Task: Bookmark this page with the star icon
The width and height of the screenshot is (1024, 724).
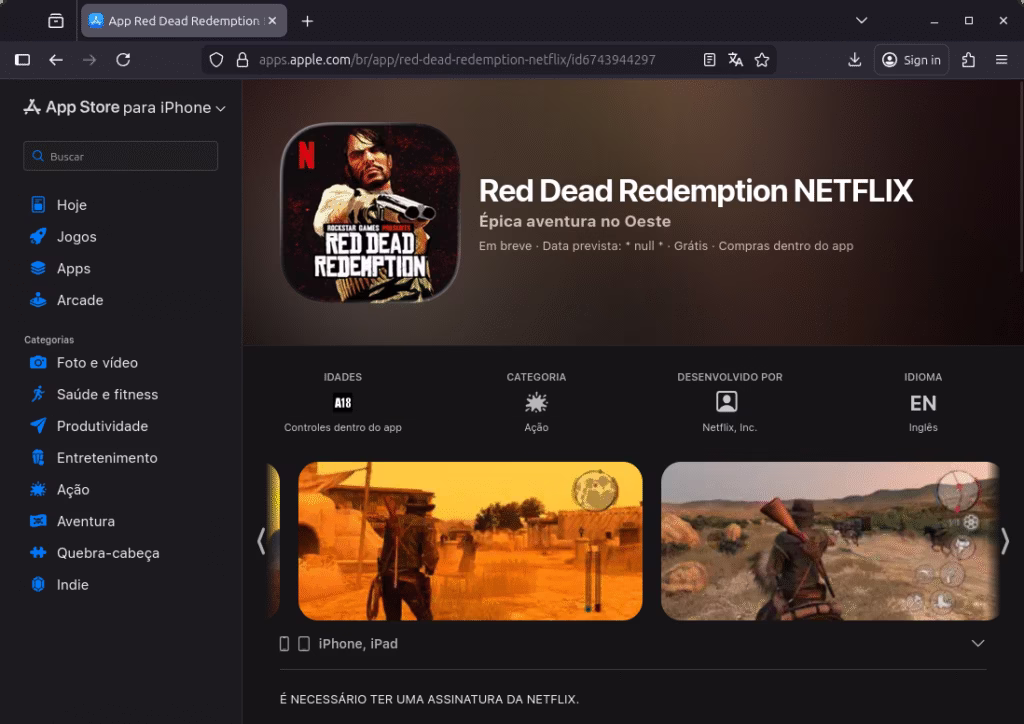Action: coord(762,59)
